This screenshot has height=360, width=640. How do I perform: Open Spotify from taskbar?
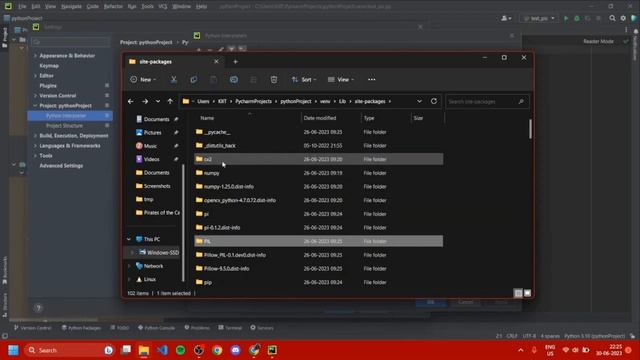(x=180, y=350)
